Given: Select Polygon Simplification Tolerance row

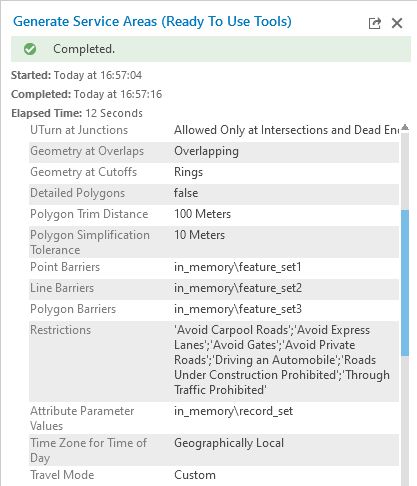Looking at the screenshot, I should click(x=214, y=242).
